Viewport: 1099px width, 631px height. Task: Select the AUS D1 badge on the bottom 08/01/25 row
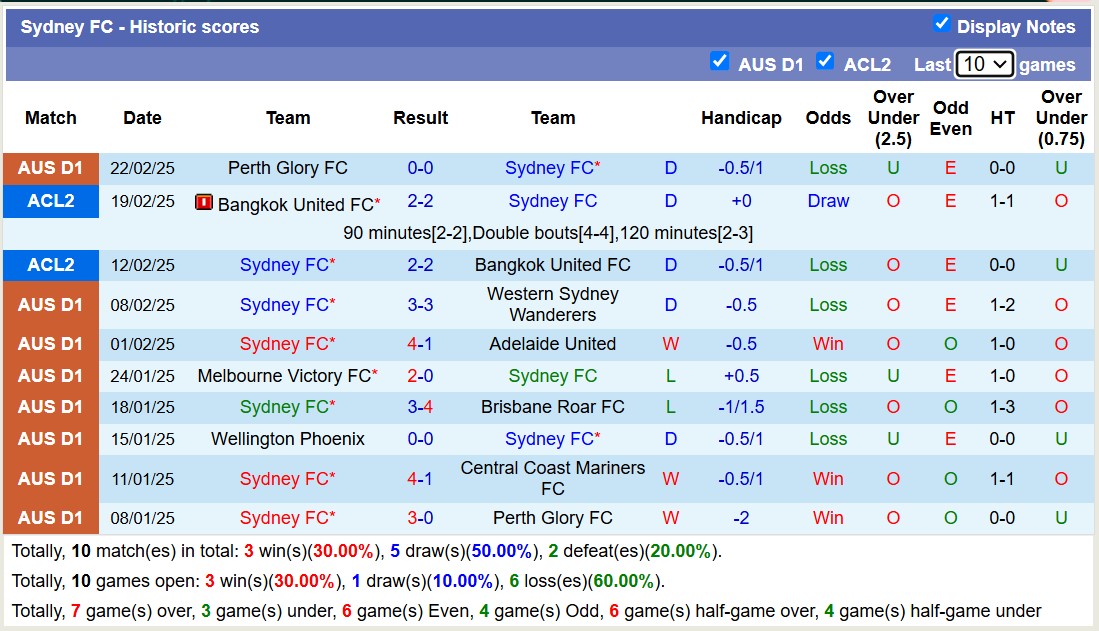click(51, 518)
